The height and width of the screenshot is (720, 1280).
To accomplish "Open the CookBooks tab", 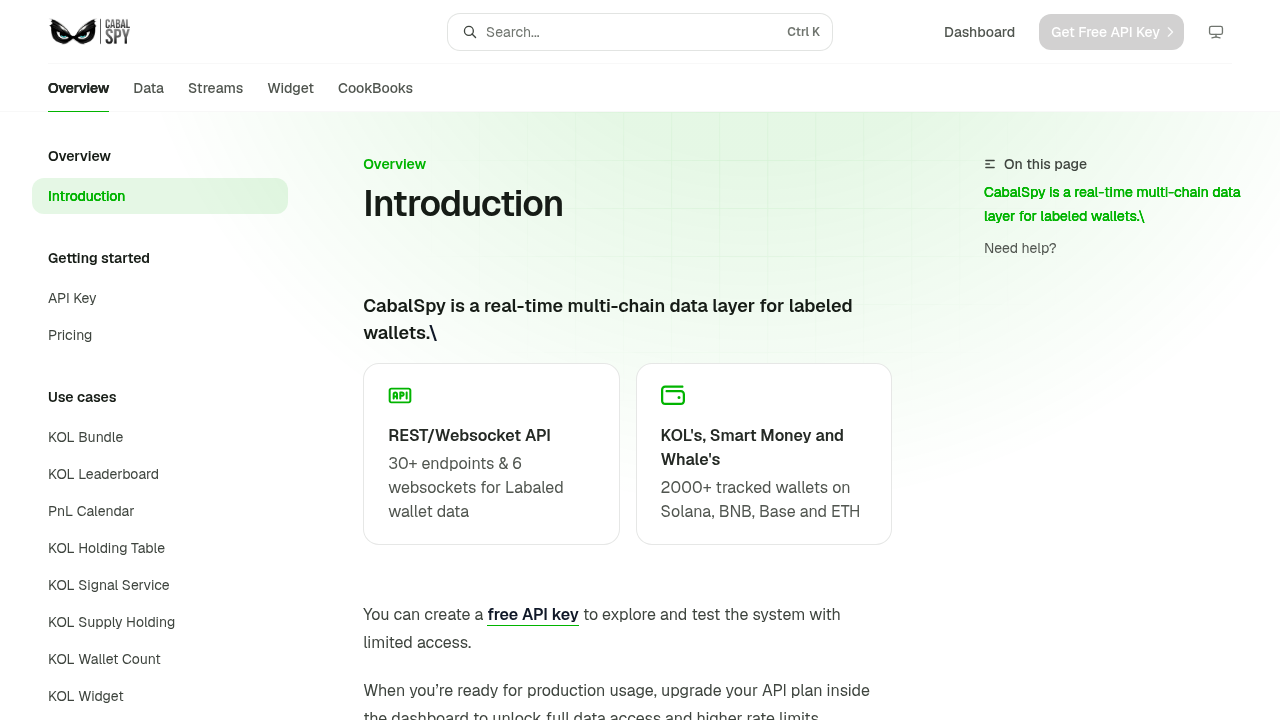I will point(375,88).
